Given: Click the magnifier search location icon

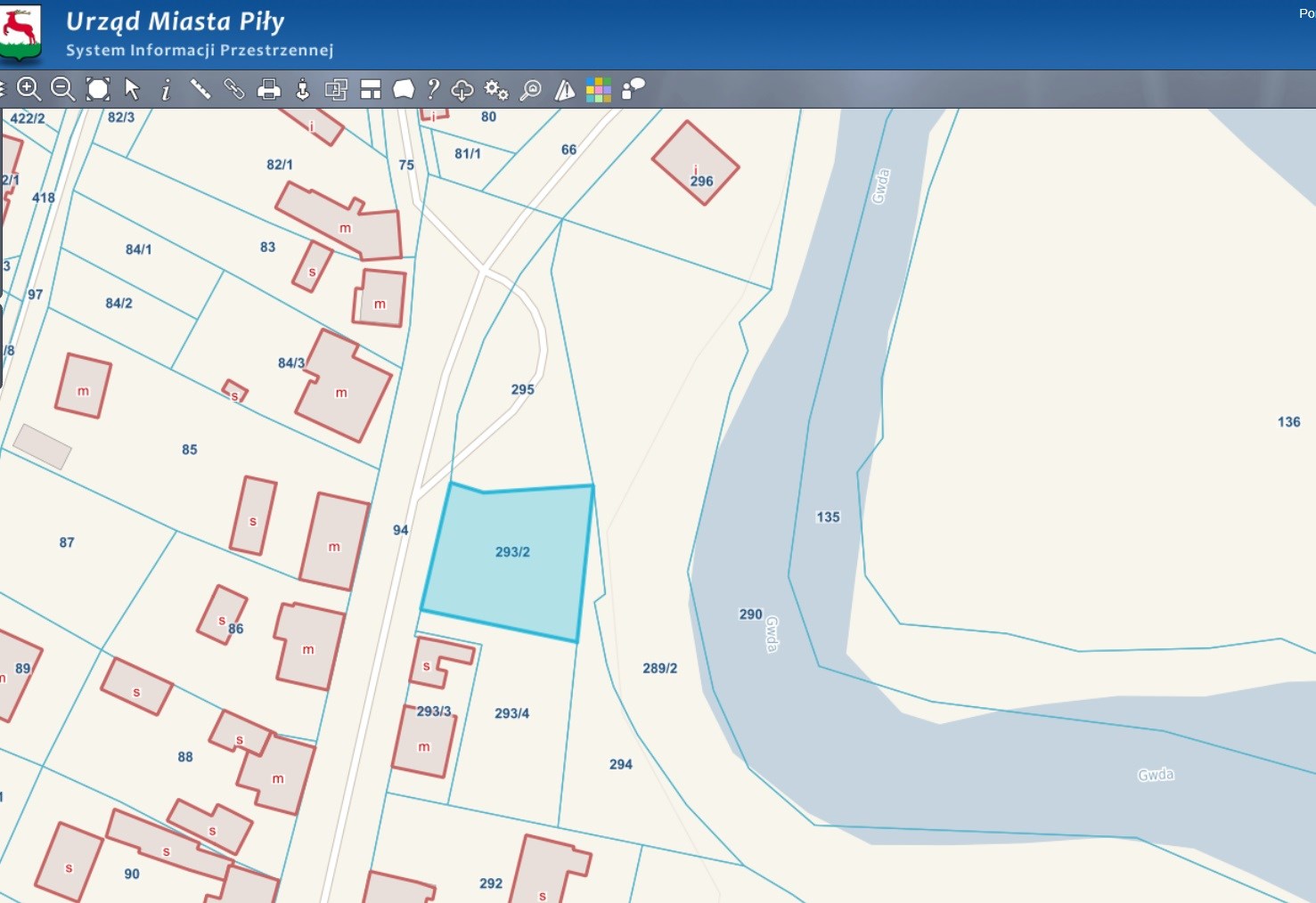Looking at the screenshot, I should pos(531,89).
